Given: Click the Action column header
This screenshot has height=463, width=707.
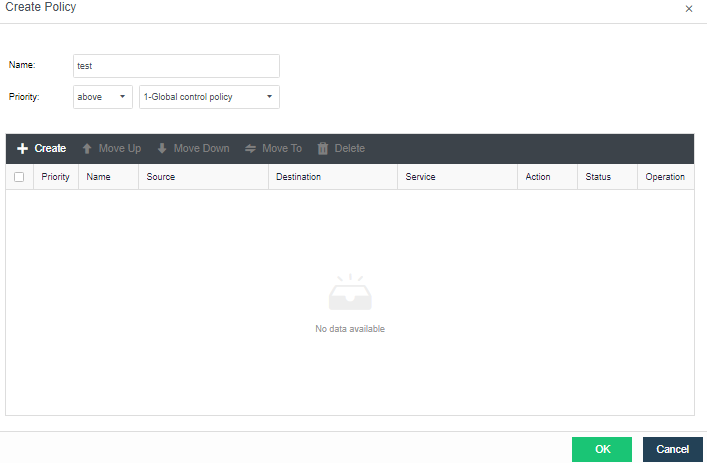Looking at the screenshot, I should (538, 177).
